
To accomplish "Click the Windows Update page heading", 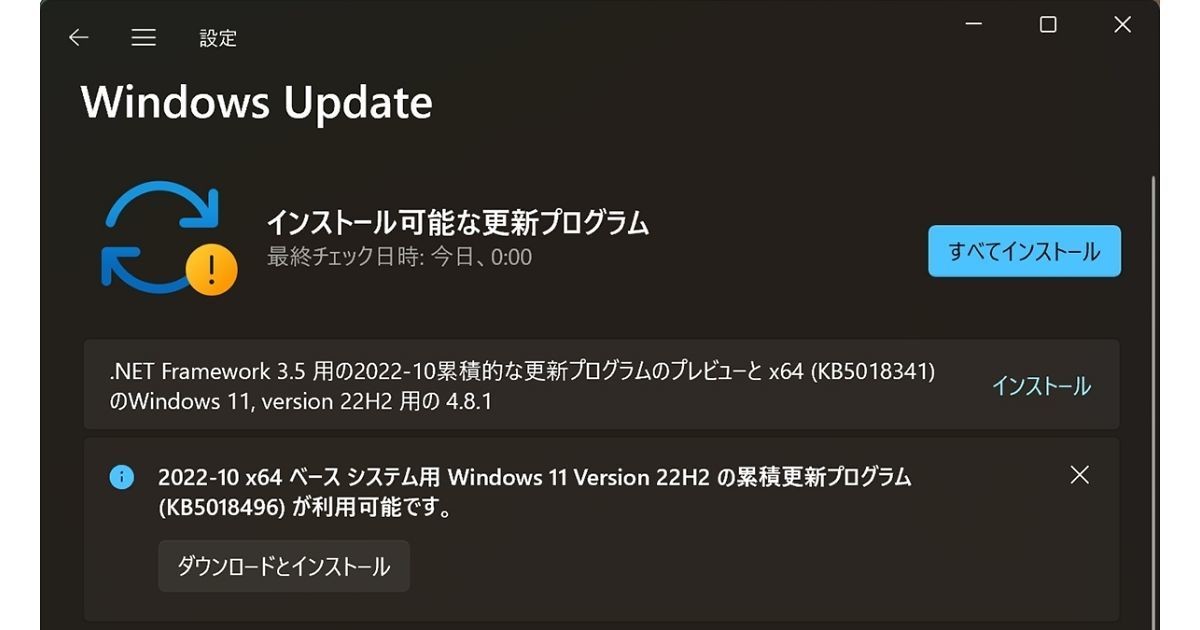I will [257, 102].
